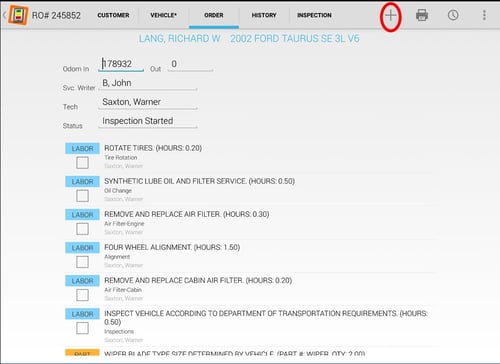Open the Svc. Writer dropdown showing B, John
This screenshot has height=364, width=500.
(148, 83)
